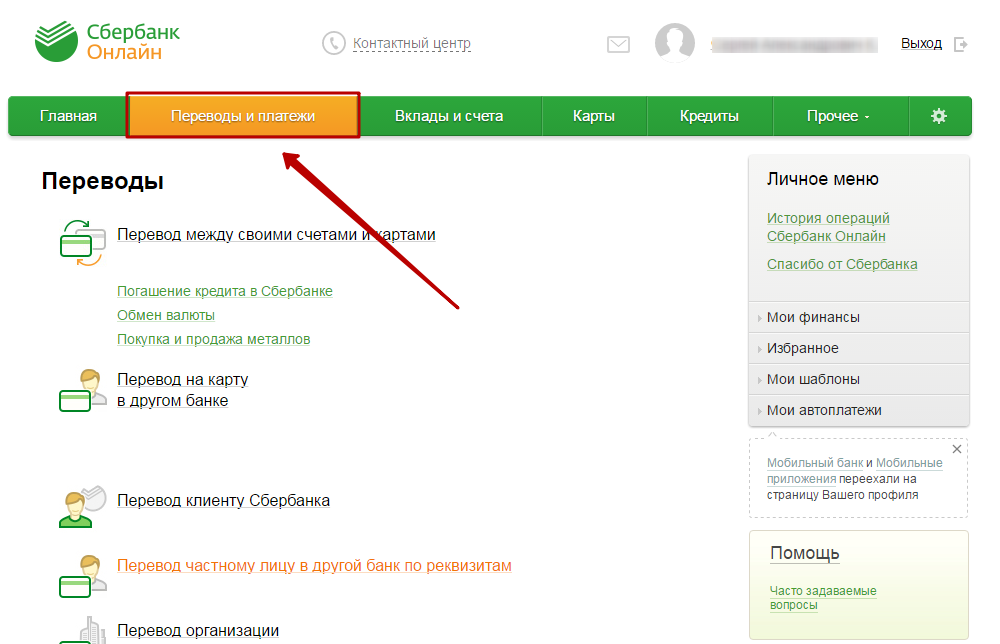Open the mail envelope icon
1000x644 pixels.
coord(618,44)
